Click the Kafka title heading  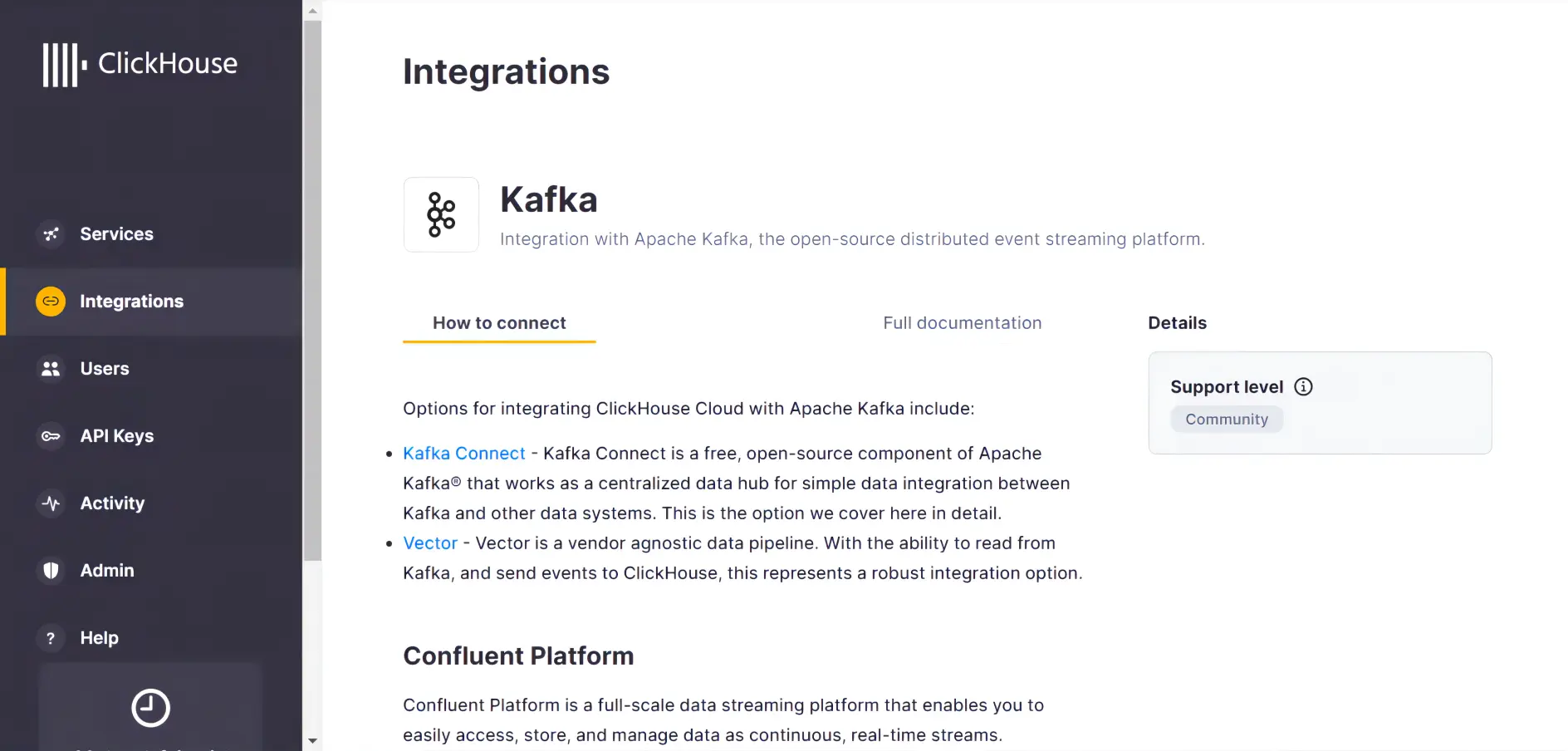(x=549, y=199)
